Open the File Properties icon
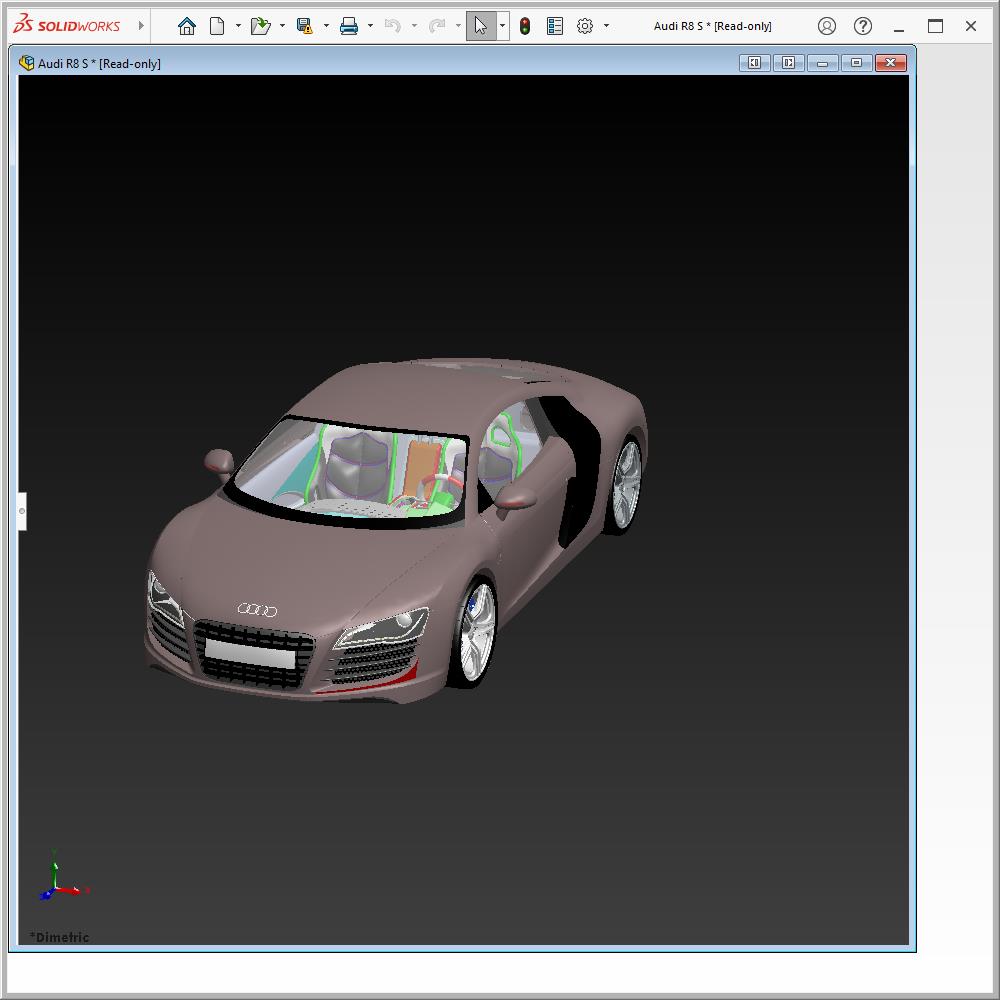The height and width of the screenshot is (1000, 1000). tap(555, 26)
